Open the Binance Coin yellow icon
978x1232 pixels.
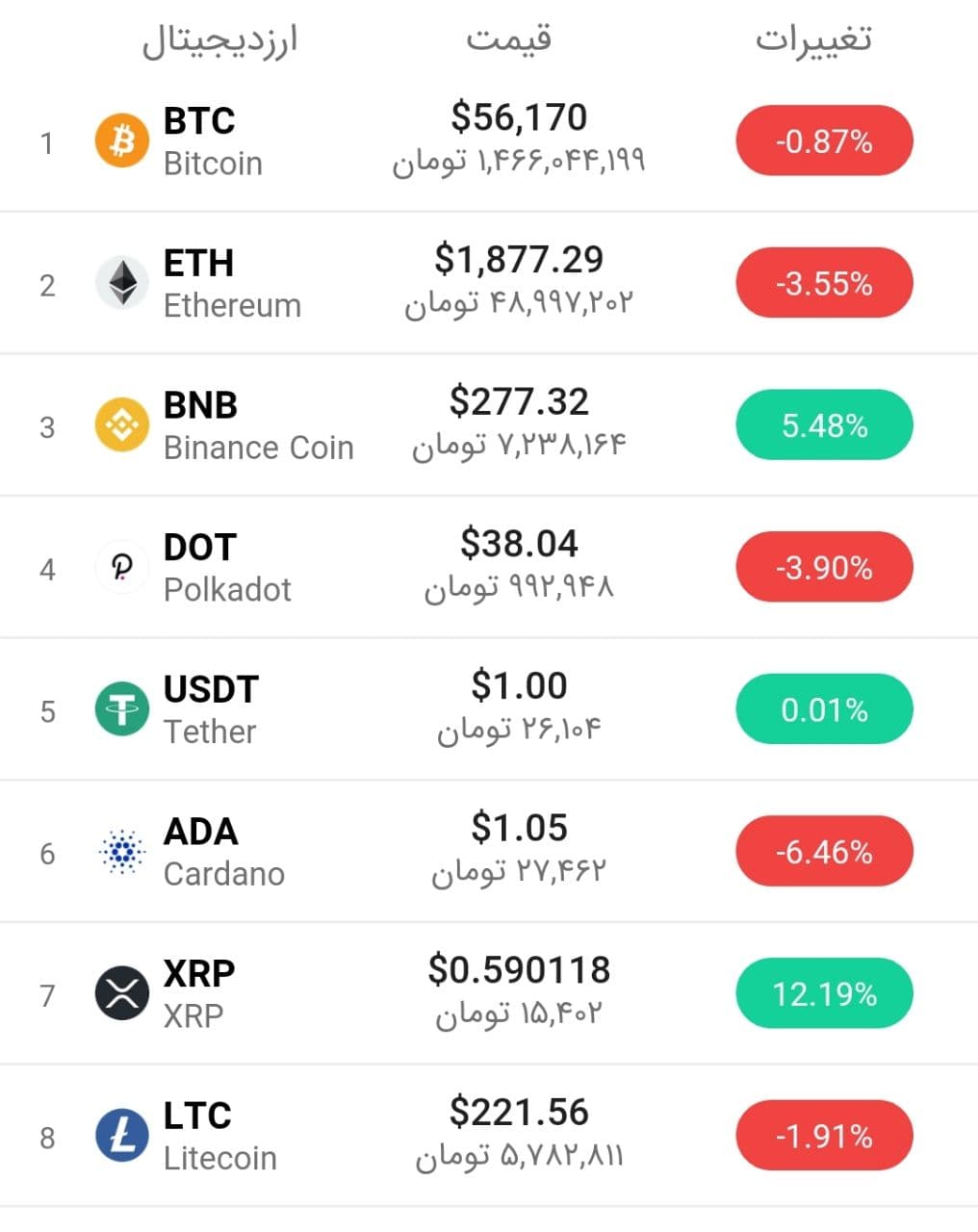(122, 425)
